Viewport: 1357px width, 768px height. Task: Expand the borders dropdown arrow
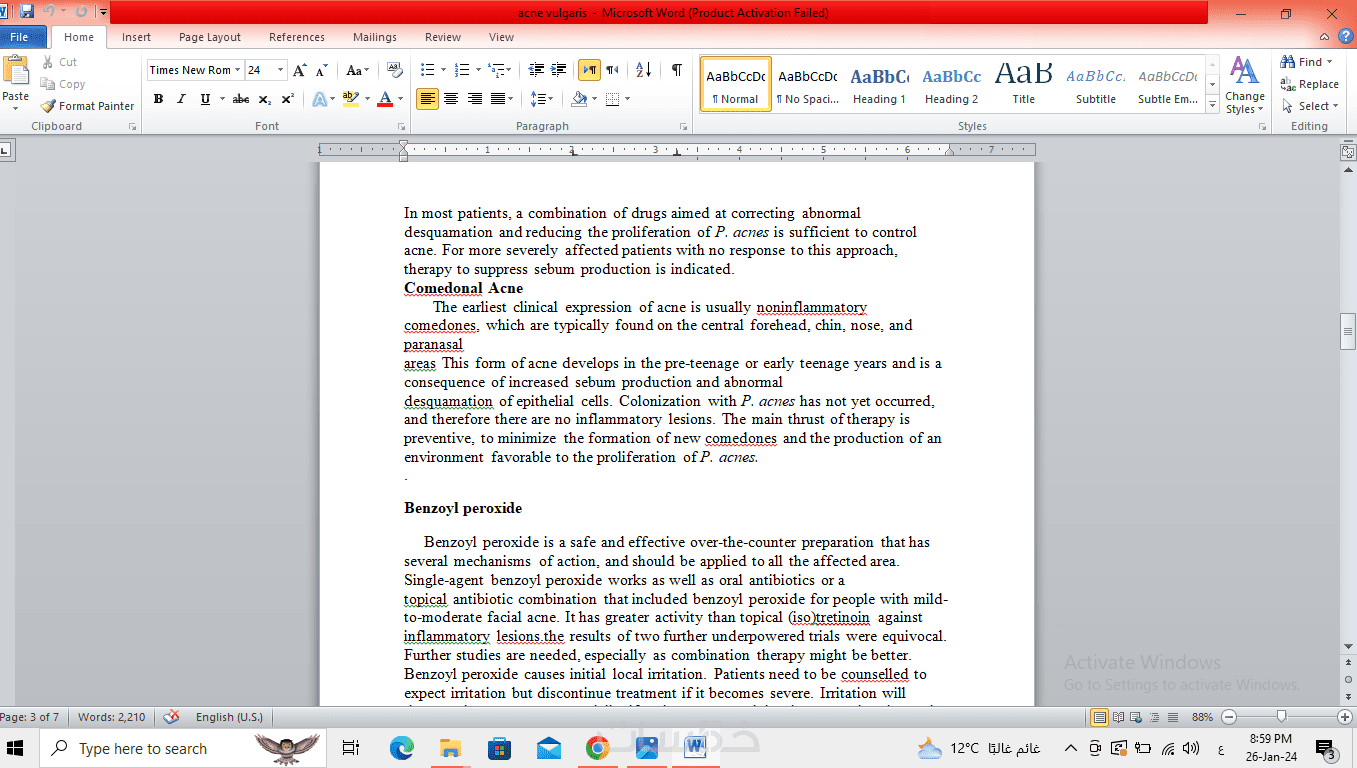(x=627, y=99)
